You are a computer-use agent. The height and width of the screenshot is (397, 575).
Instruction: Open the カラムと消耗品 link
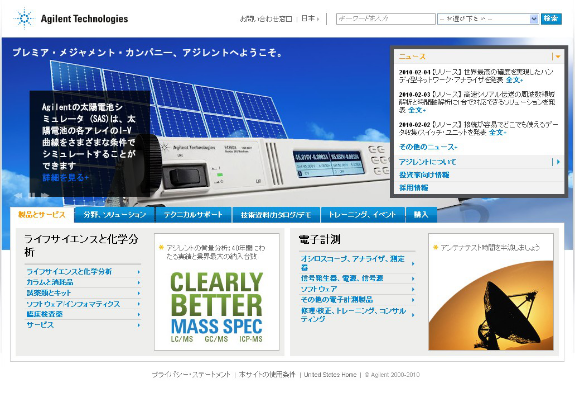click(50, 282)
